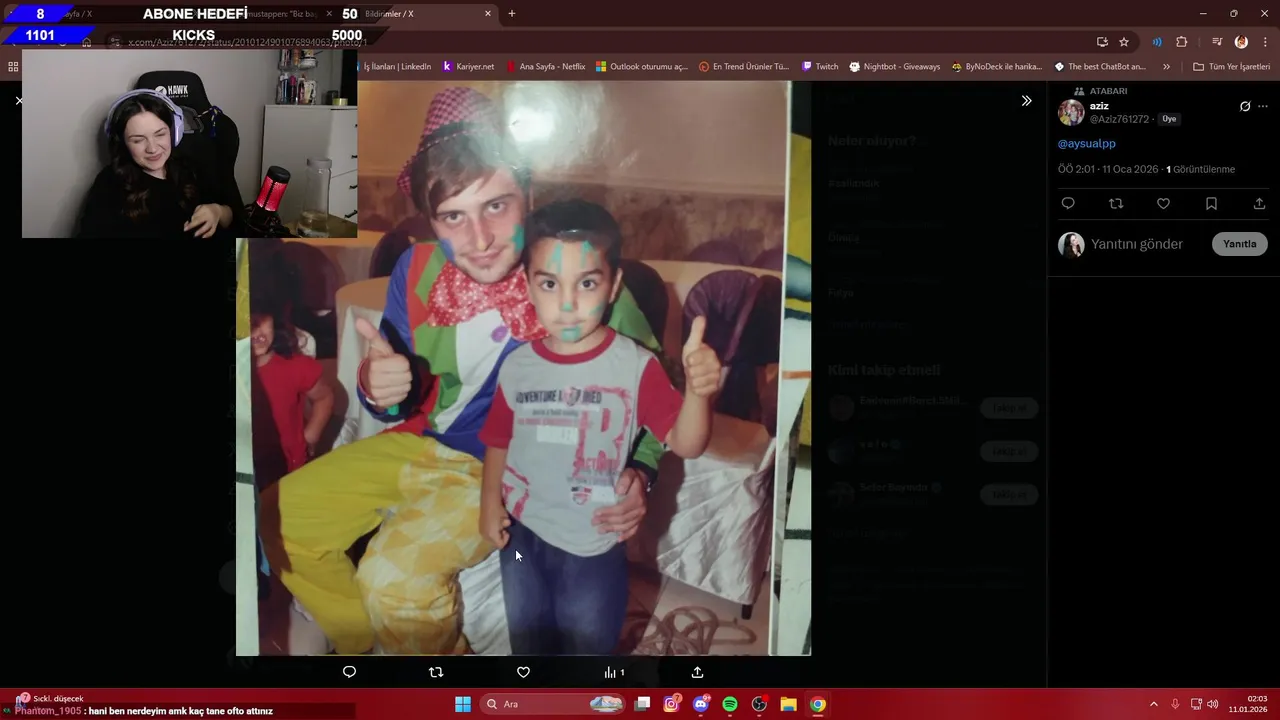
Task: Click the share icon in the tweet side panel
Action: pyautogui.click(x=1259, y=203)
